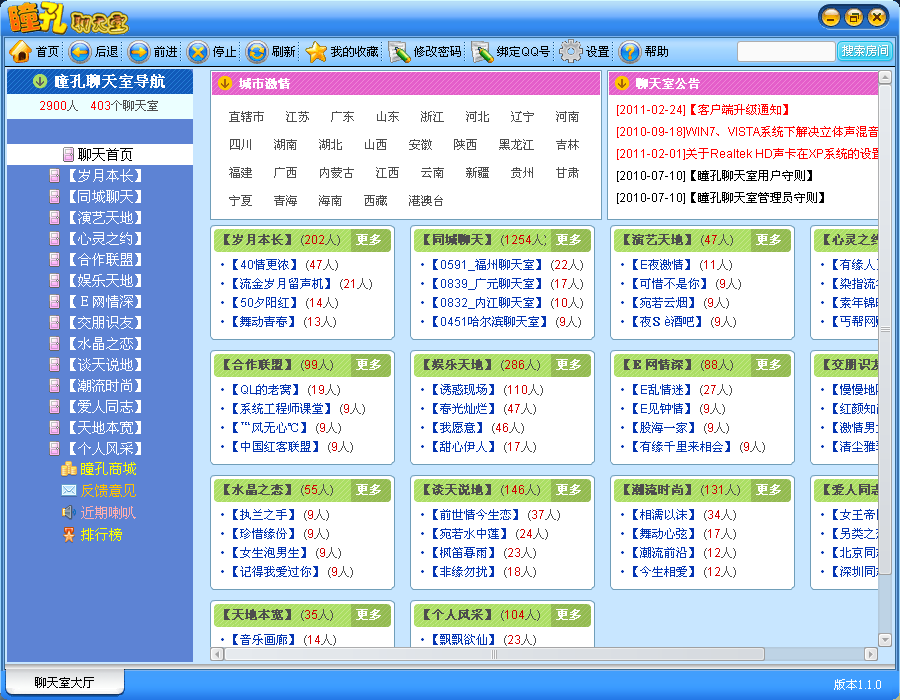Screen dimensions: 900x700
Task: Click the Refresh (刷新) toolbar icon
Action: pos(257,52)
